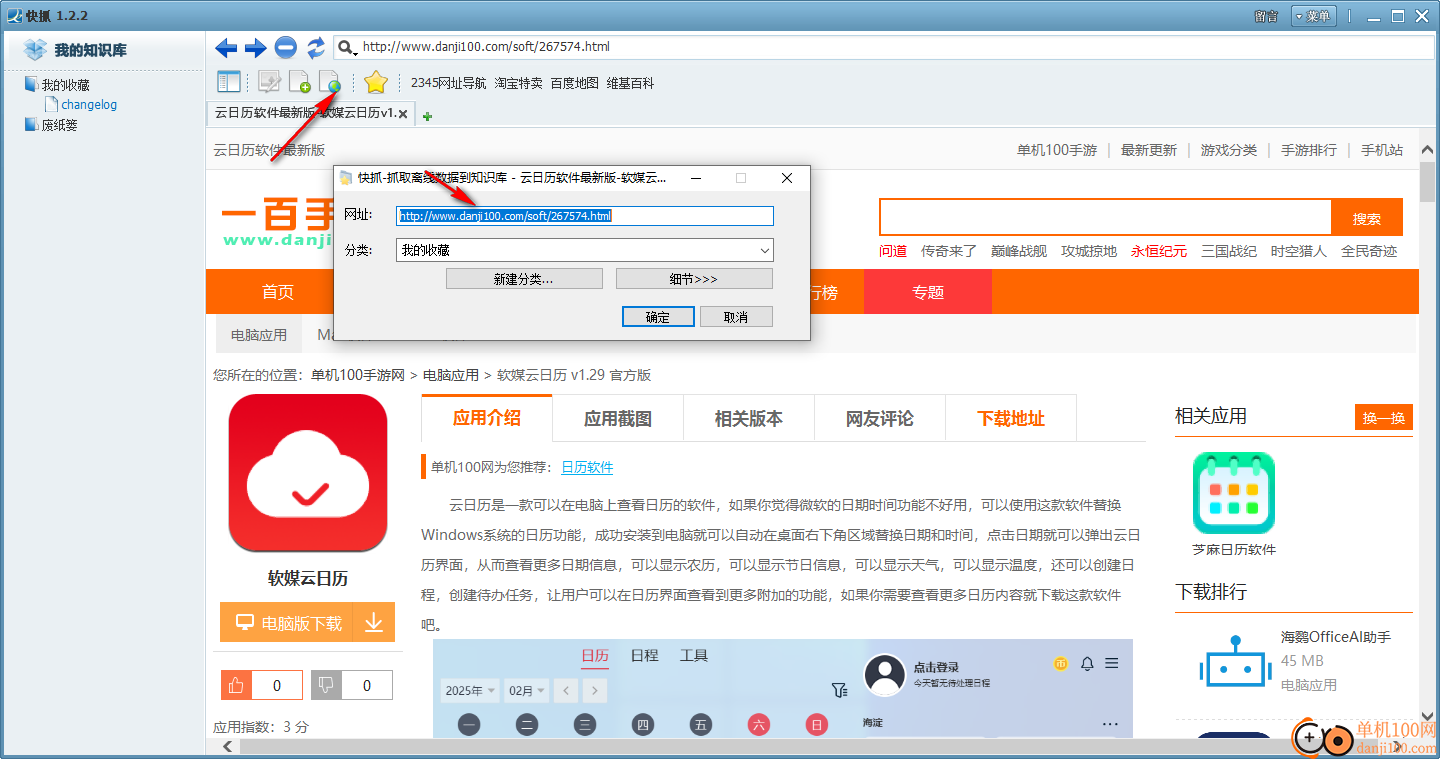1440x759 pixels.
Task: Click the 软媒云日历 red cloud app icon
Action: click(x=308, y=473)
